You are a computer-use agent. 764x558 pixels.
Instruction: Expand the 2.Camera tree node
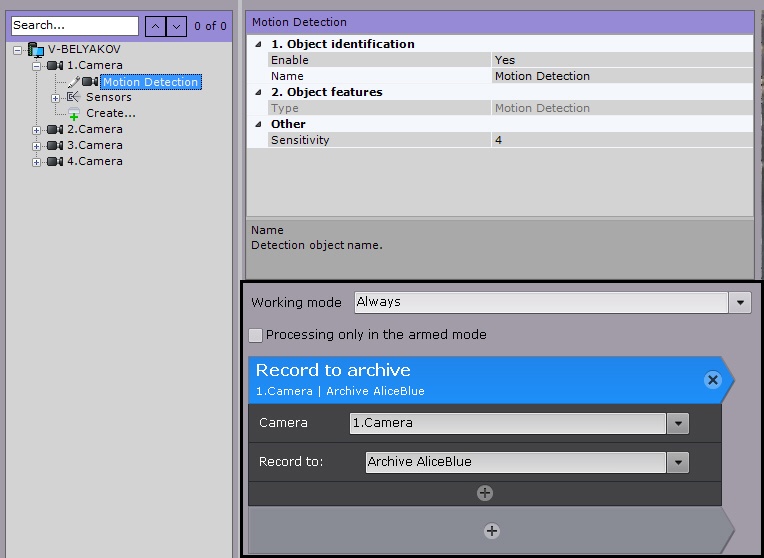[x=37, y=130]
